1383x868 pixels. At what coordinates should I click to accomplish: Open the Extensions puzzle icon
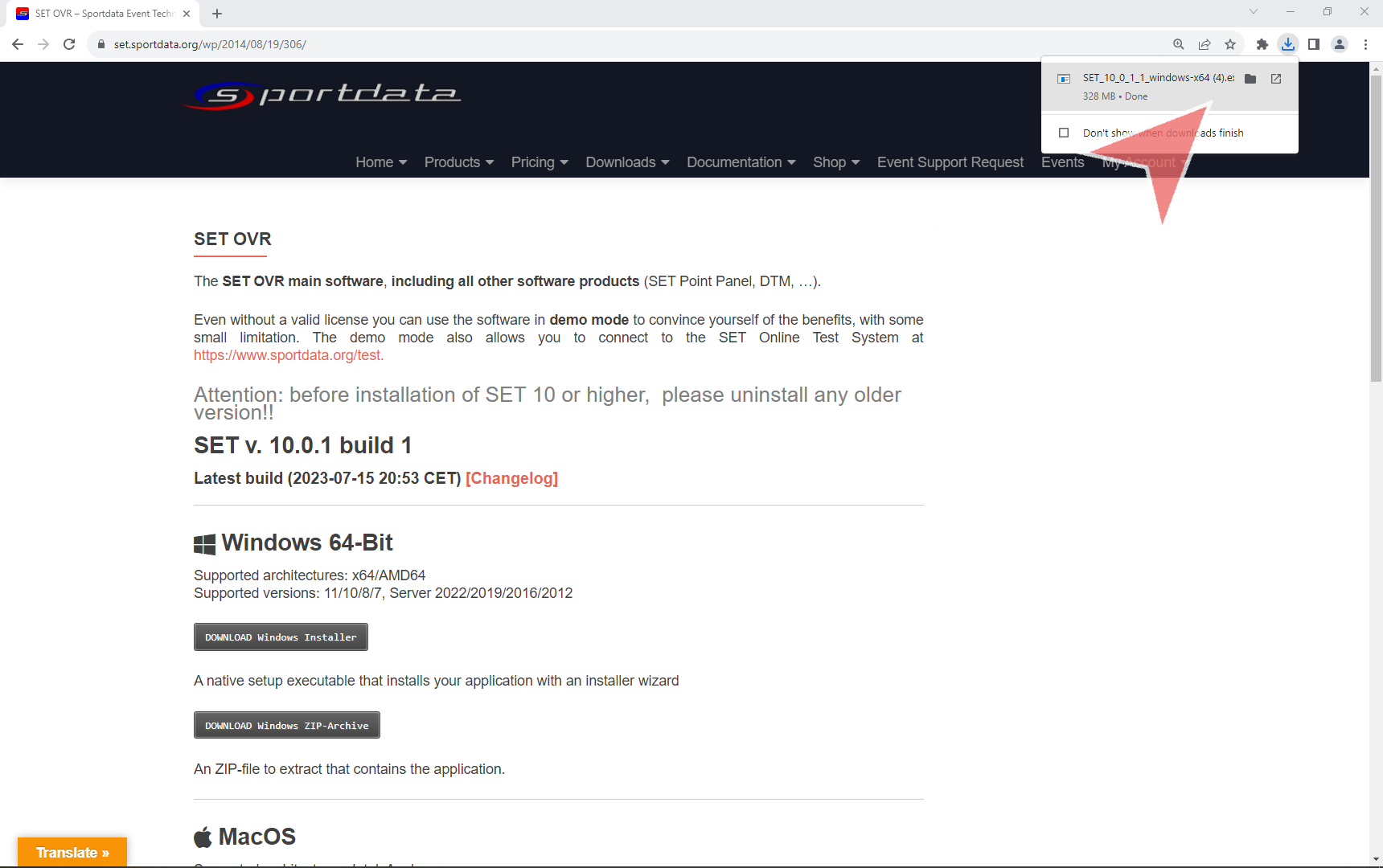click(1262, 44)
